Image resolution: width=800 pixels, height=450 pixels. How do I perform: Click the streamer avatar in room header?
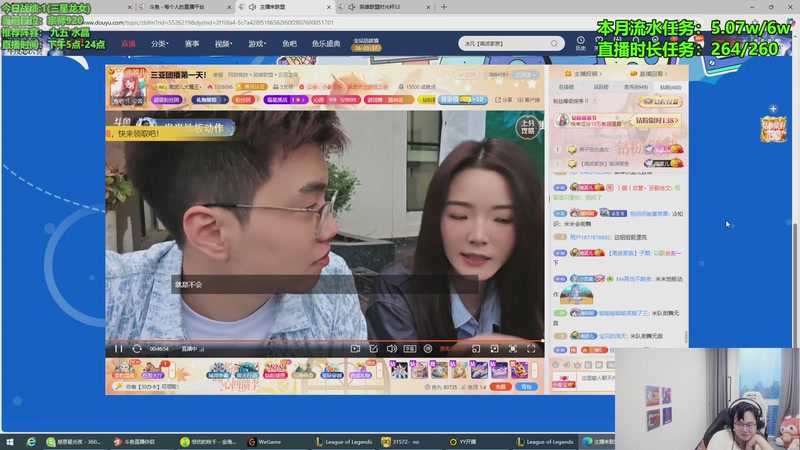[x=127, y=87]
